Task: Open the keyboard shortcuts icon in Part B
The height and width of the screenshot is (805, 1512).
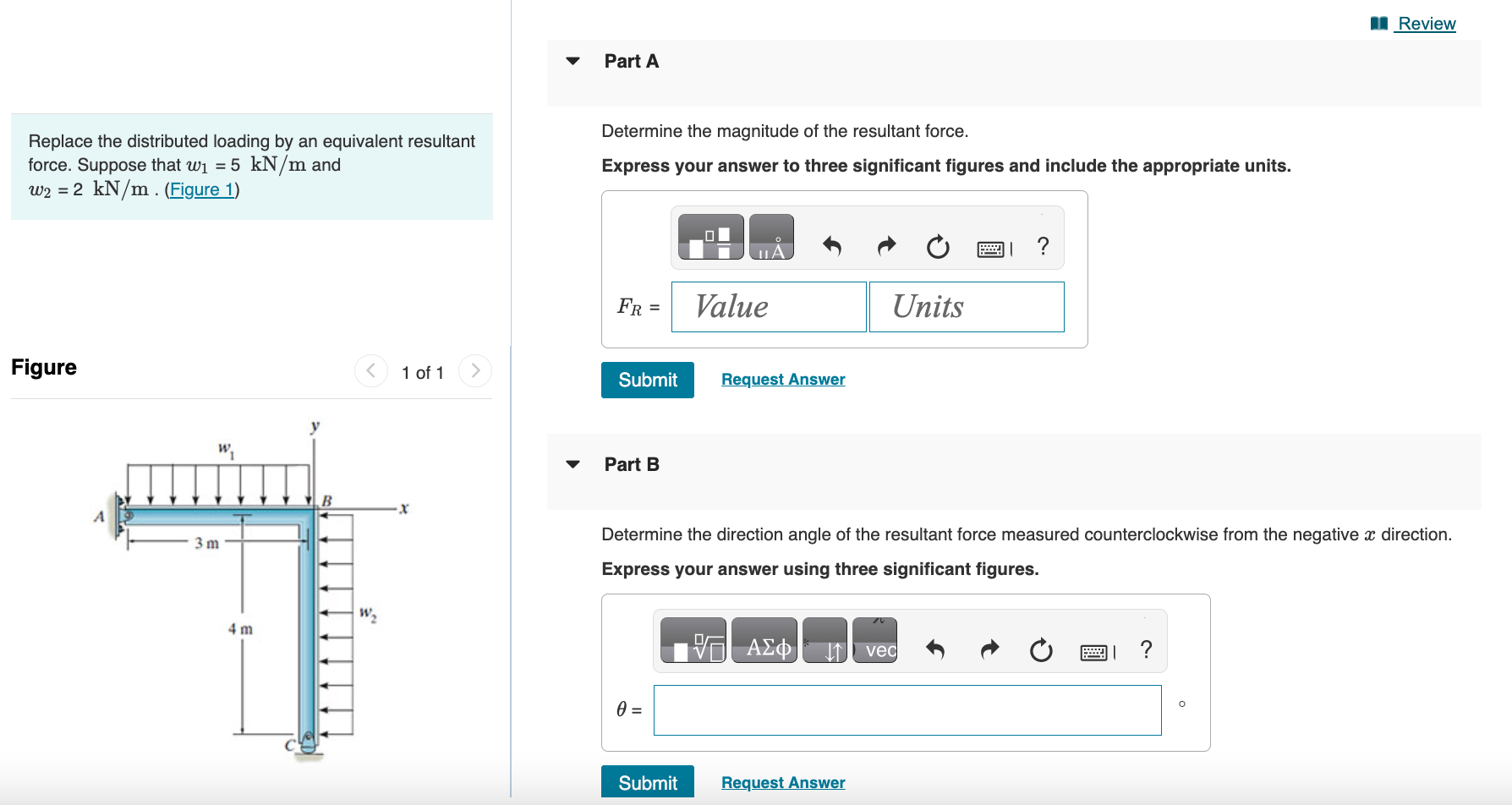Action: (x=1093, y=650)
